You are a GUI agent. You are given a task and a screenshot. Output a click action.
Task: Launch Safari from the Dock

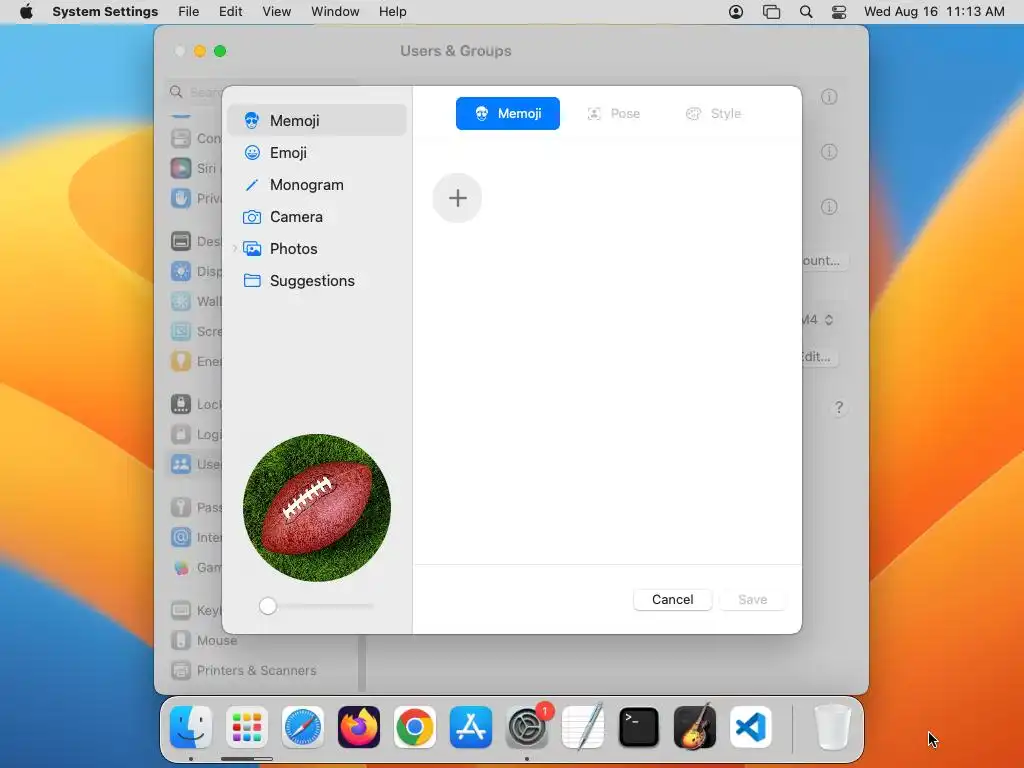click(x=302, y=727)
